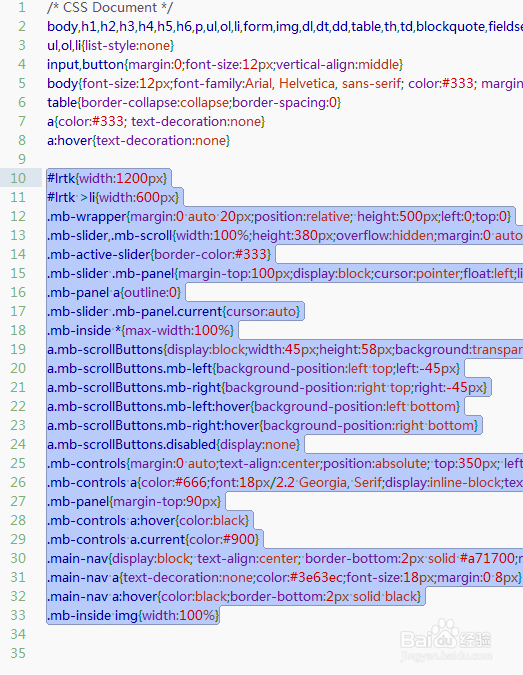This screenshot has height=675, width=523.
Task: Click the 'input,button' selector line
Action: 225,65
